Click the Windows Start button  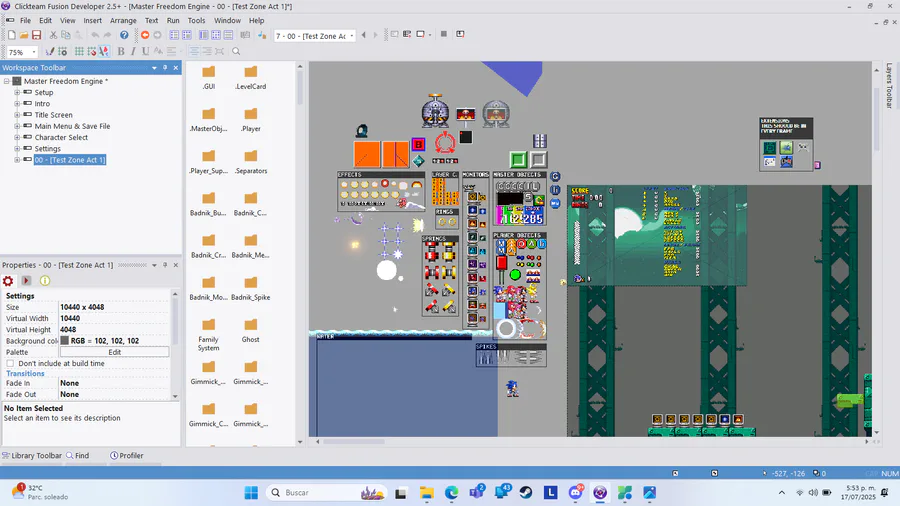[251, 493]
